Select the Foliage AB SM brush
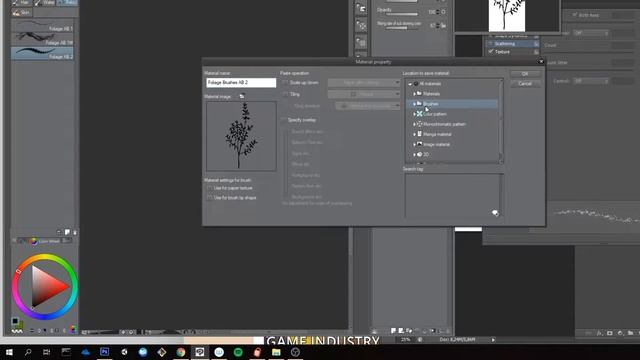This screenshot has height=360, width=640. tap(42, 39)
